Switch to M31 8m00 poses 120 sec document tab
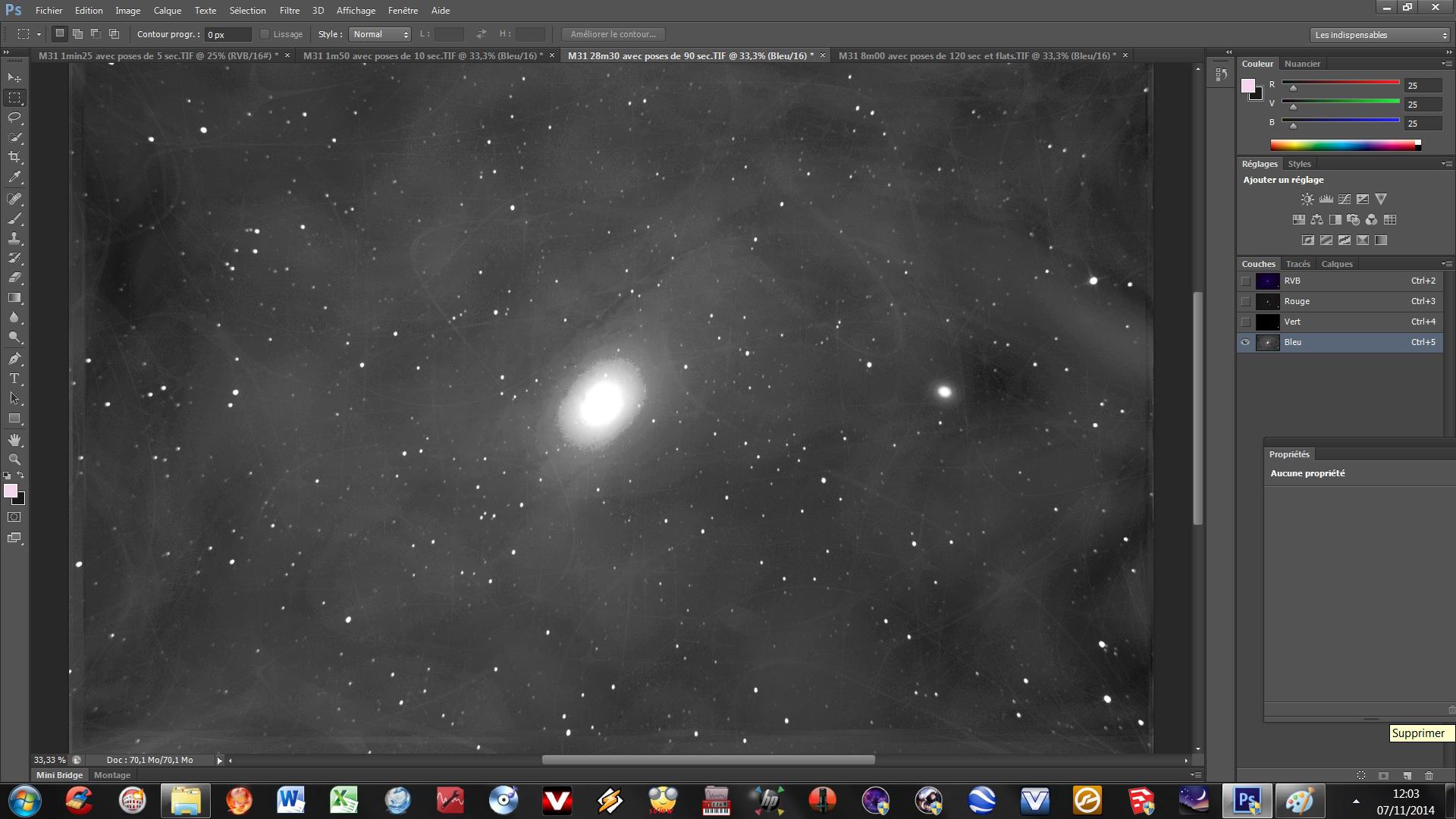The height and width of the screenshot is (819, 1456). (977, 55)
